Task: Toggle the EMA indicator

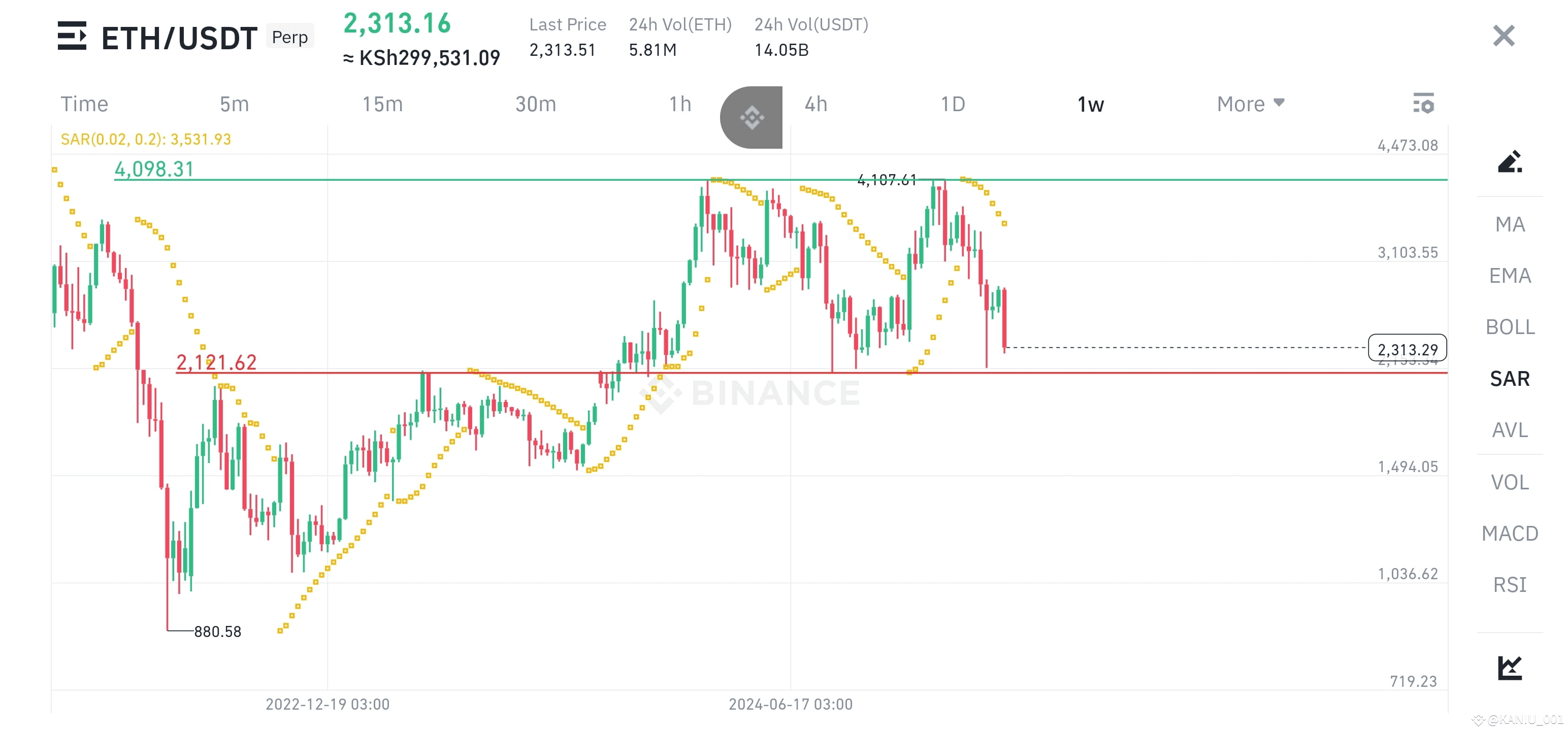Action: (x=1510, y=275)
